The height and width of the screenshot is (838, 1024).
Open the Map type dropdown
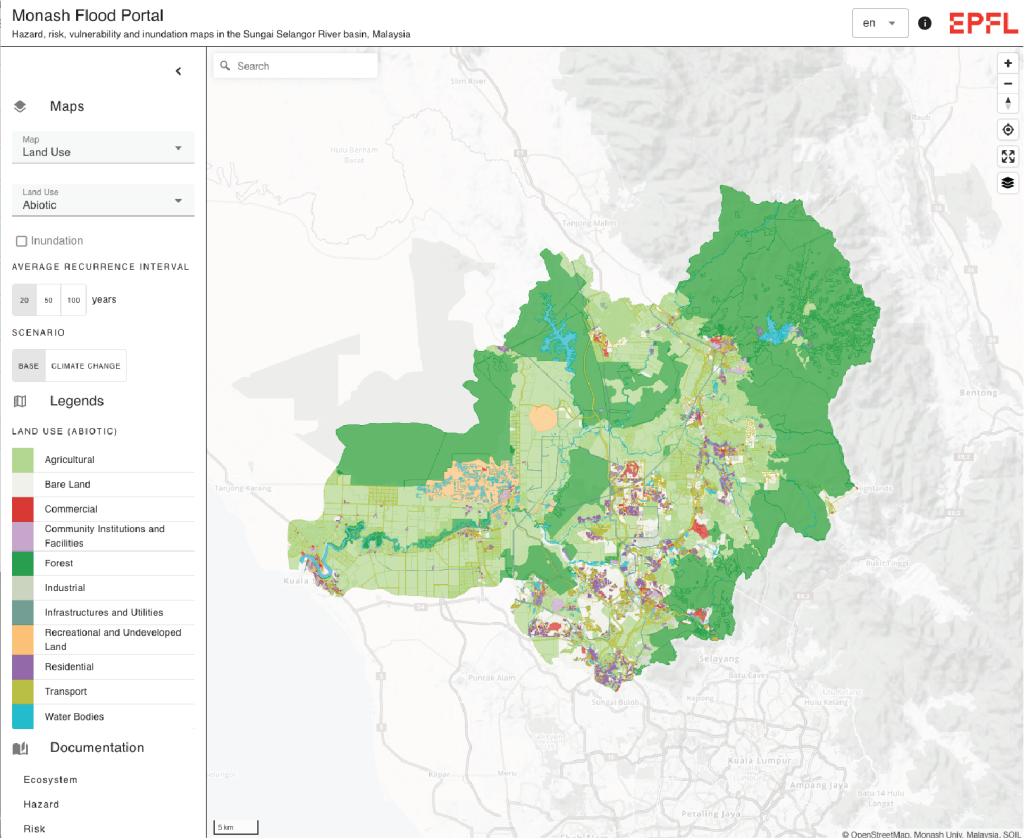coord(102,147)
